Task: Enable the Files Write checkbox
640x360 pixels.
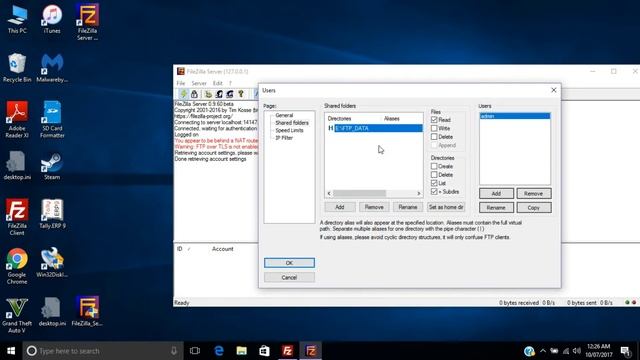Action: [x=434, y=128]
